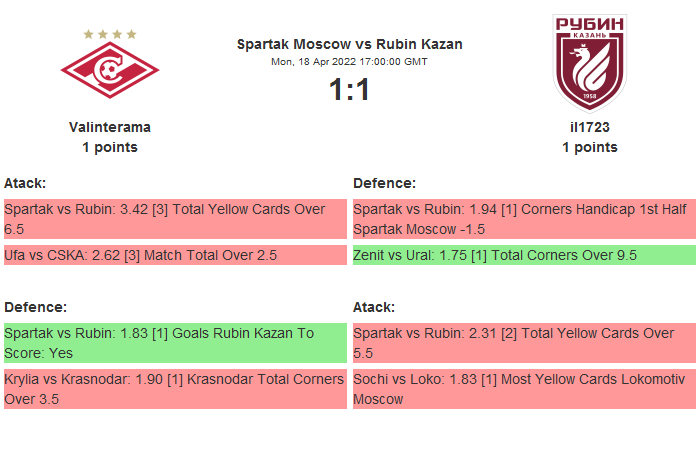This screenshot has height=460, width=700.
Task: Select the Sochi vs Loko yellow cards bet
Action: tap(523, 389)
